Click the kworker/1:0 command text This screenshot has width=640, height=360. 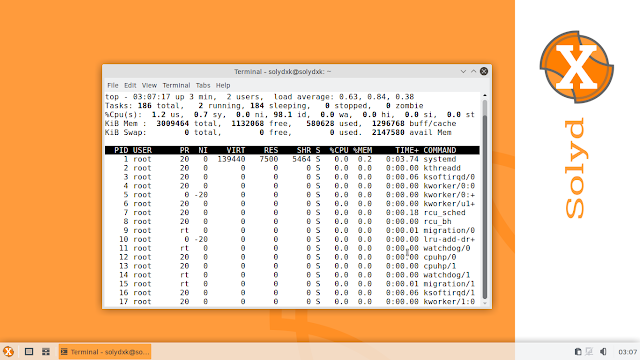click(x=449, y=302)
